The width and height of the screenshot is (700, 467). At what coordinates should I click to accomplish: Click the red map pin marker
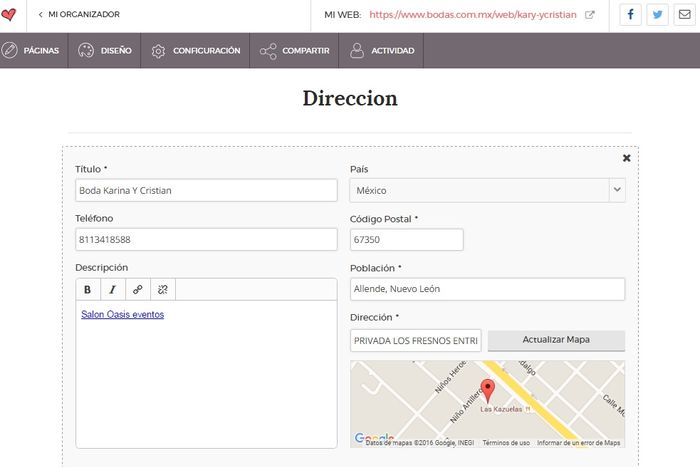[488, 391]
